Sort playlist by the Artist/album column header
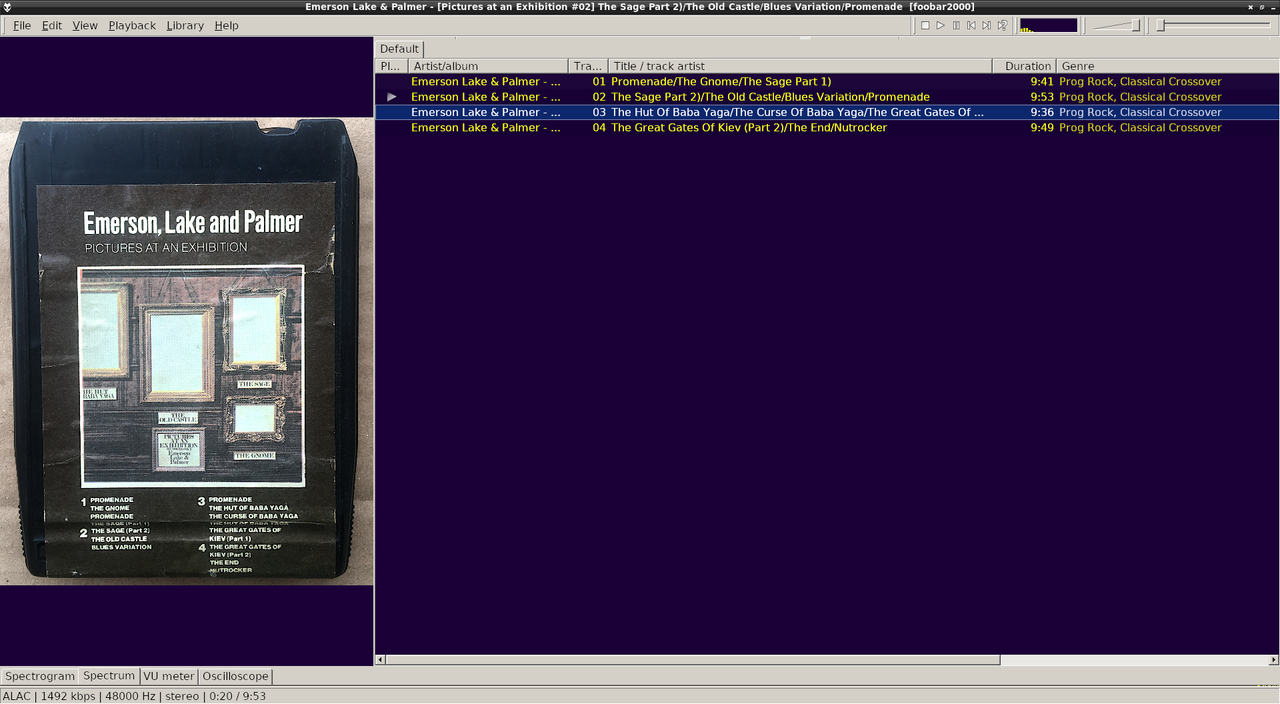This screenshot has width=1280, height=704. coord(488,66)
